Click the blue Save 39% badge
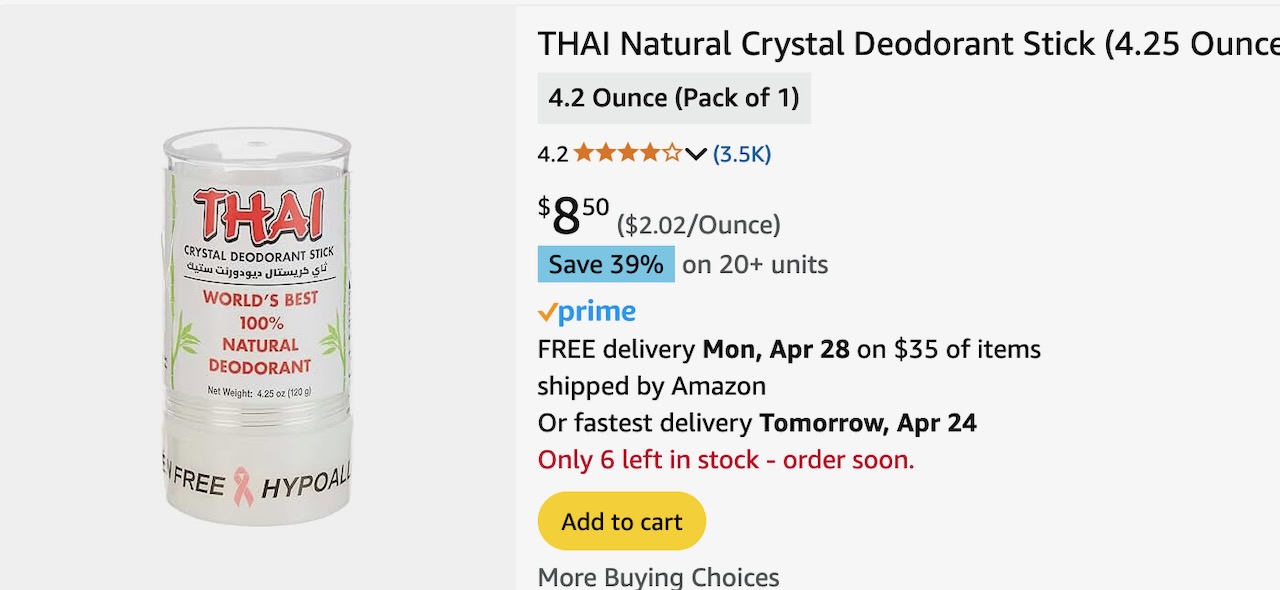The image size is (1280, 590). pos(606,265)
